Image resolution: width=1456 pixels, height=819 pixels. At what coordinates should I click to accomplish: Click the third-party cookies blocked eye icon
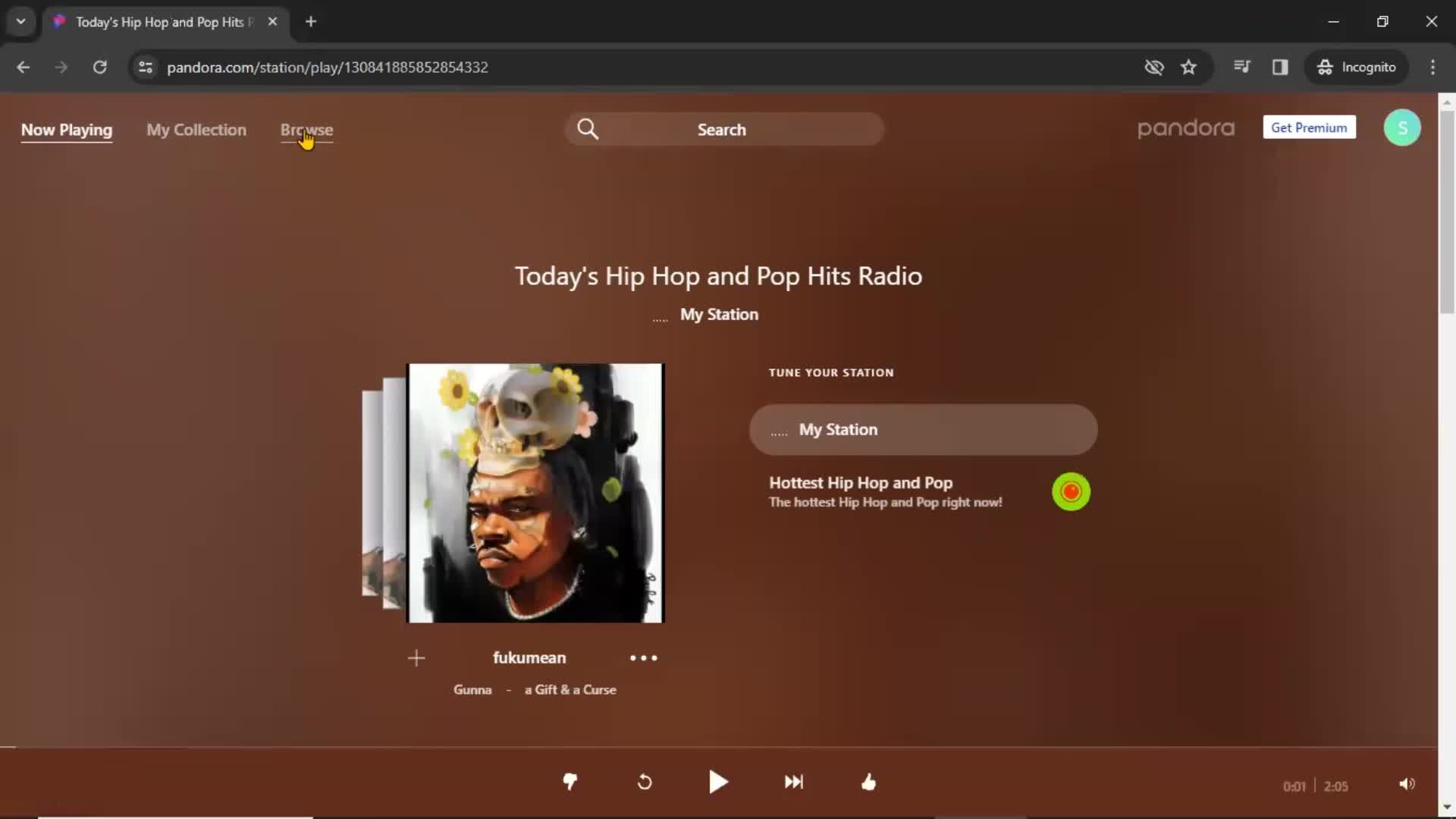[1154, 67]
